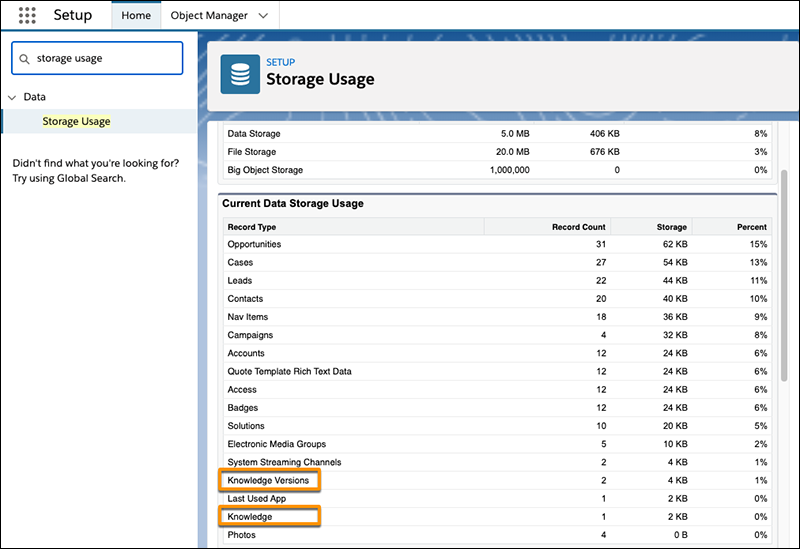Click the vertical scrollbar

[784, 276]
